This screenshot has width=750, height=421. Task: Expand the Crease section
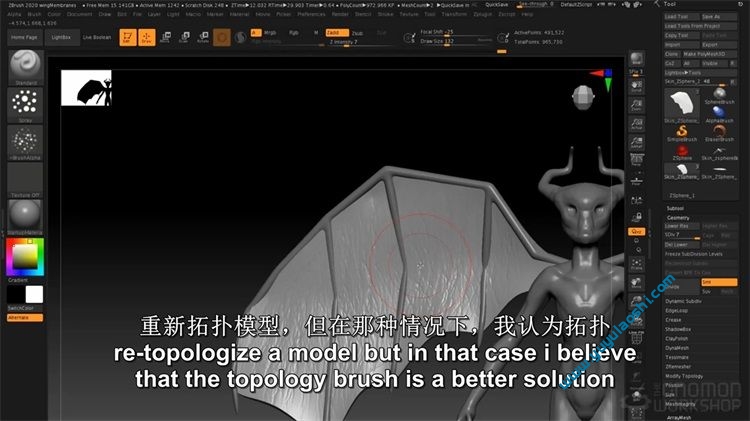pyautogui.click(x=673, y=320)
